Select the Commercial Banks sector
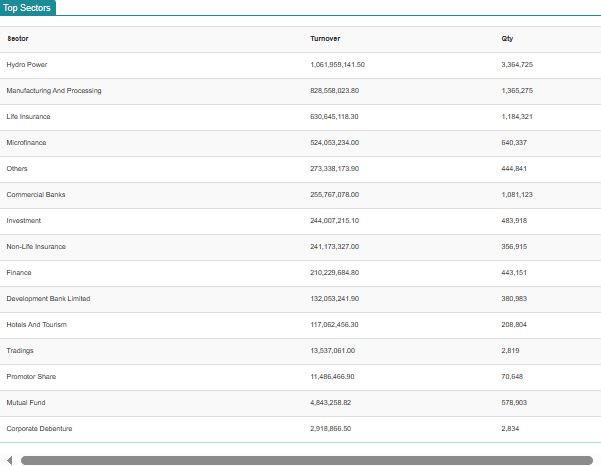 [36, 195]
